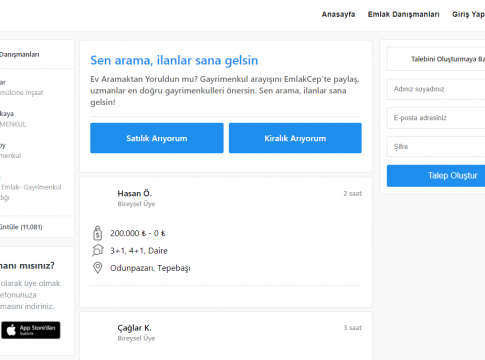Select the '3+1, 4+1, Daire' text
The image size is (485, 360).
(x=139, y=250)
